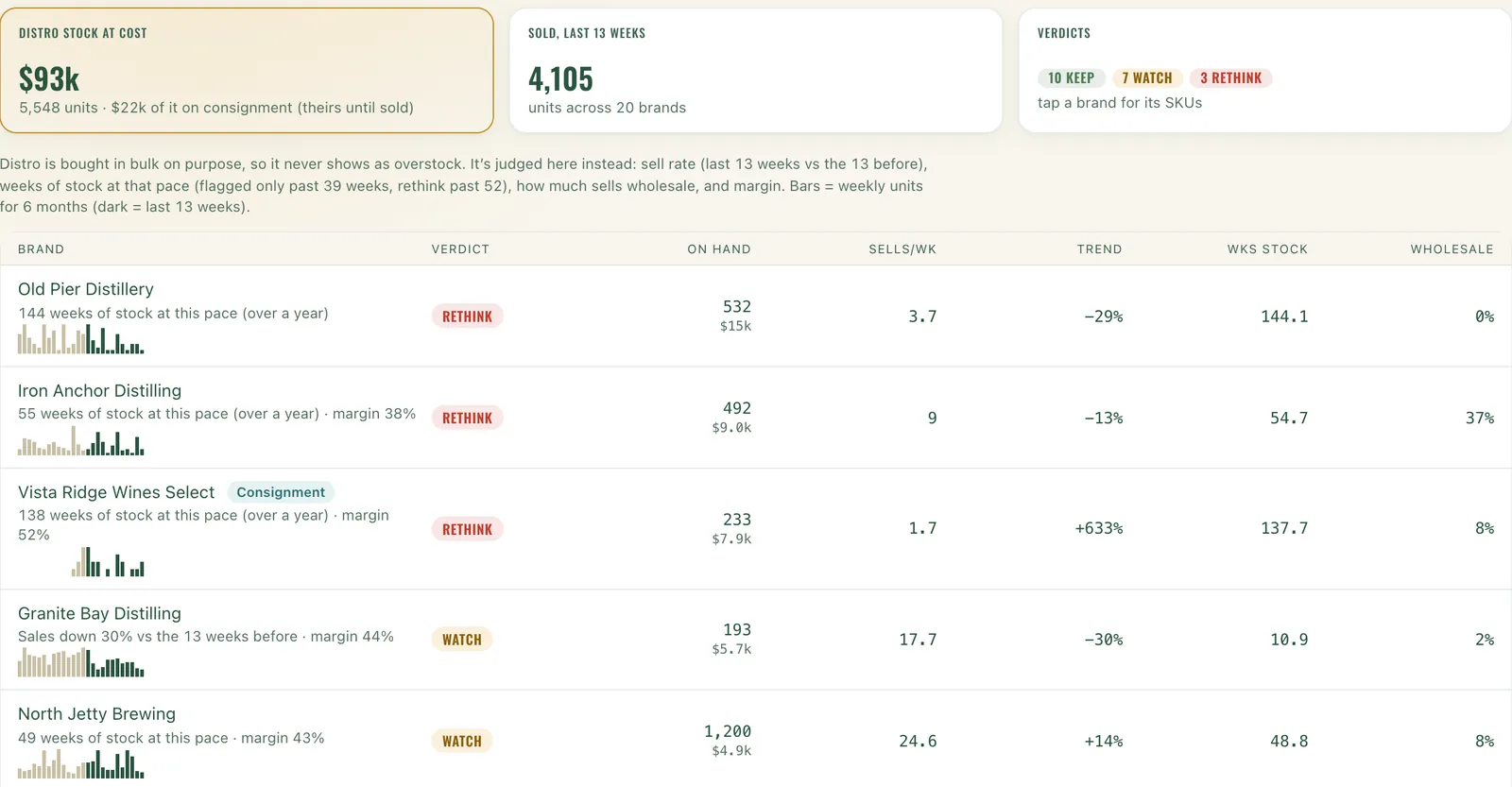Viewport: 1512px width, 787px height.
Task: Select the Distro Stock at Cost card
Action: [x=247, y=71]
